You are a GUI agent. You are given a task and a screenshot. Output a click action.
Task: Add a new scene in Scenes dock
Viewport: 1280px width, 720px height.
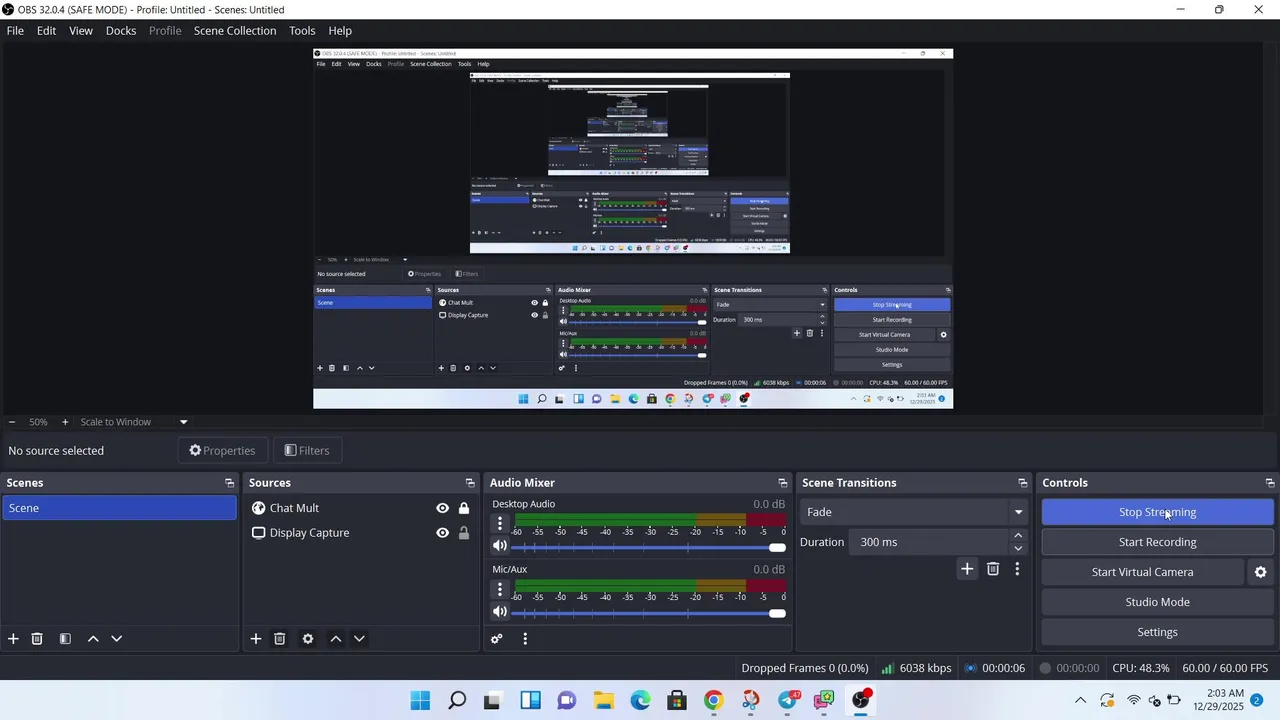coord(13,639)
